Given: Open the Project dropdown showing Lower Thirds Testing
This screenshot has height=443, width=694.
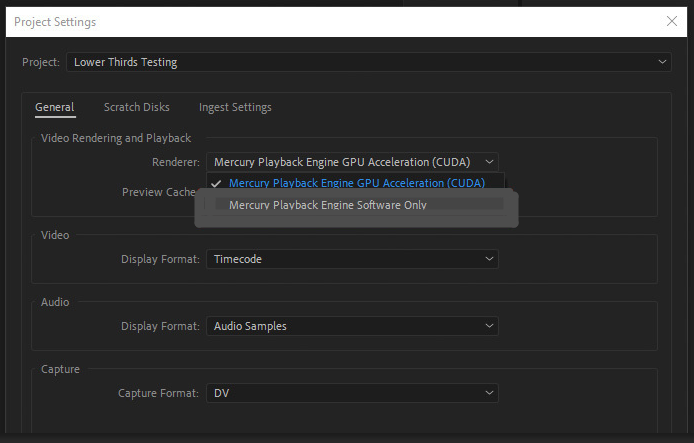Looking at the screenshot, I should [369, 62].
